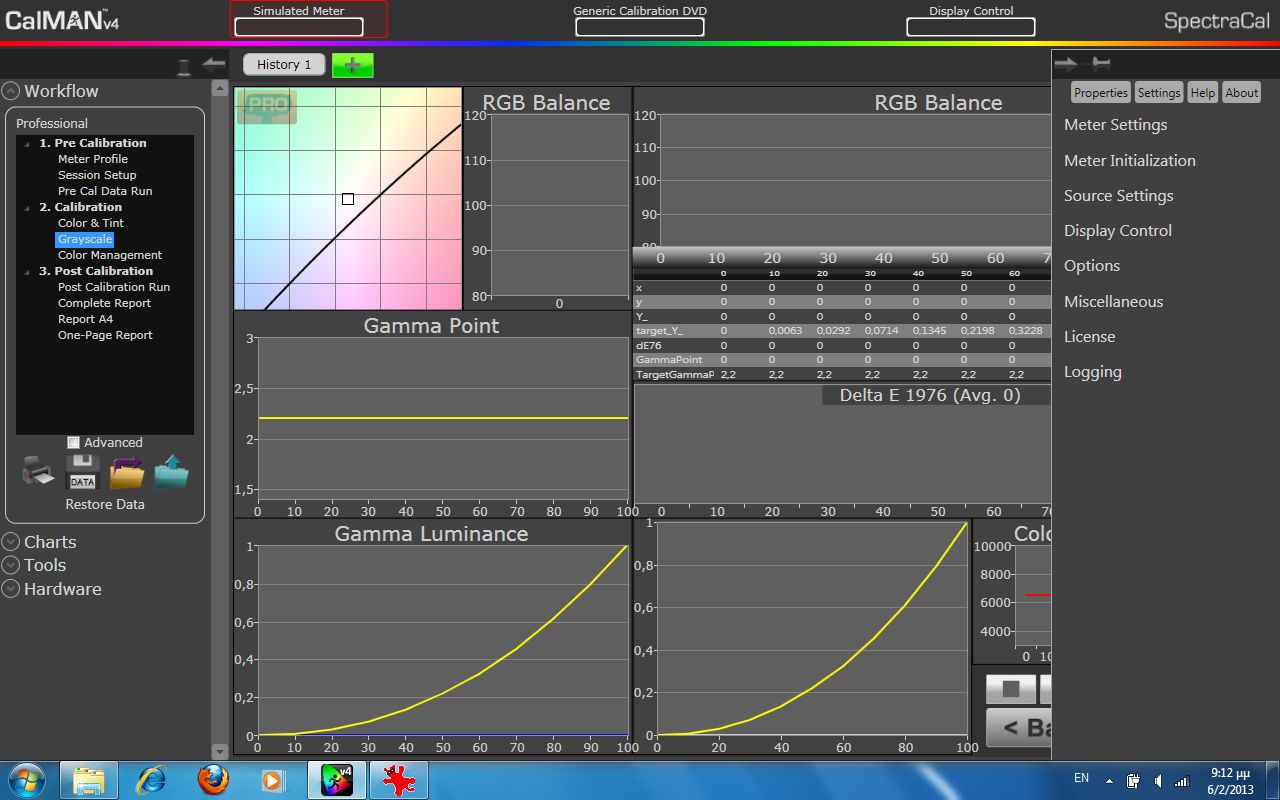This screenshot has width=1280, height=800.
Task: Launch Firefox from the taskbar
Action: (213, 780)
